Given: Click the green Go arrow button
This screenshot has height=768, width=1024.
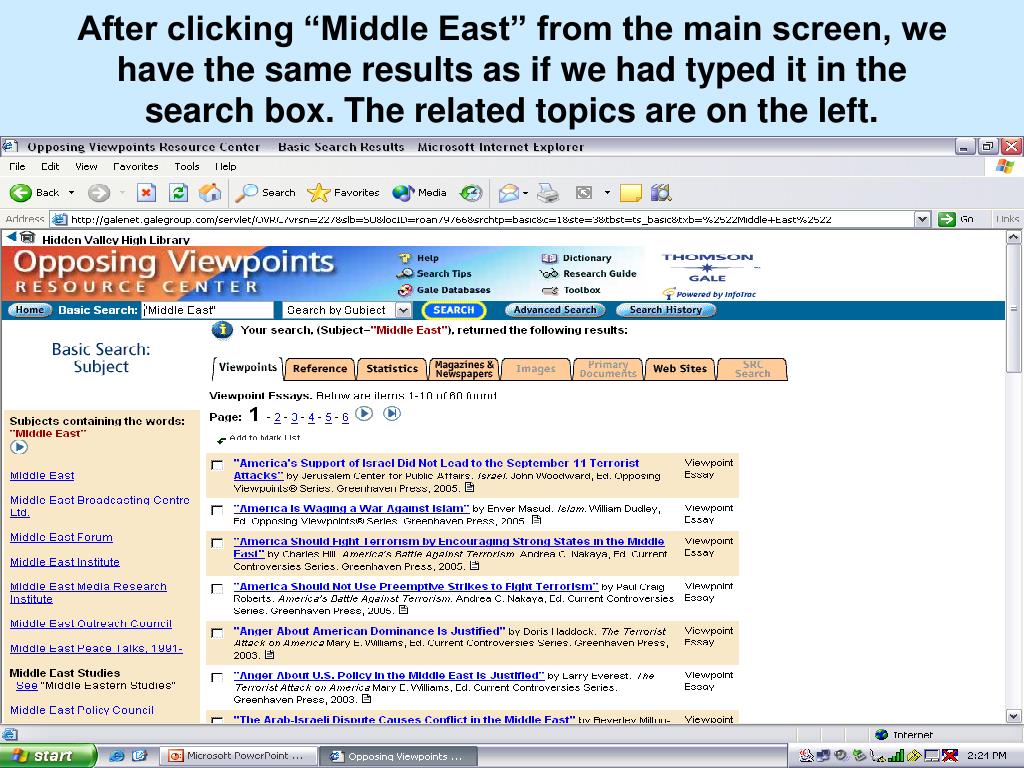Looking at the screenshot, I should point(947,219).
